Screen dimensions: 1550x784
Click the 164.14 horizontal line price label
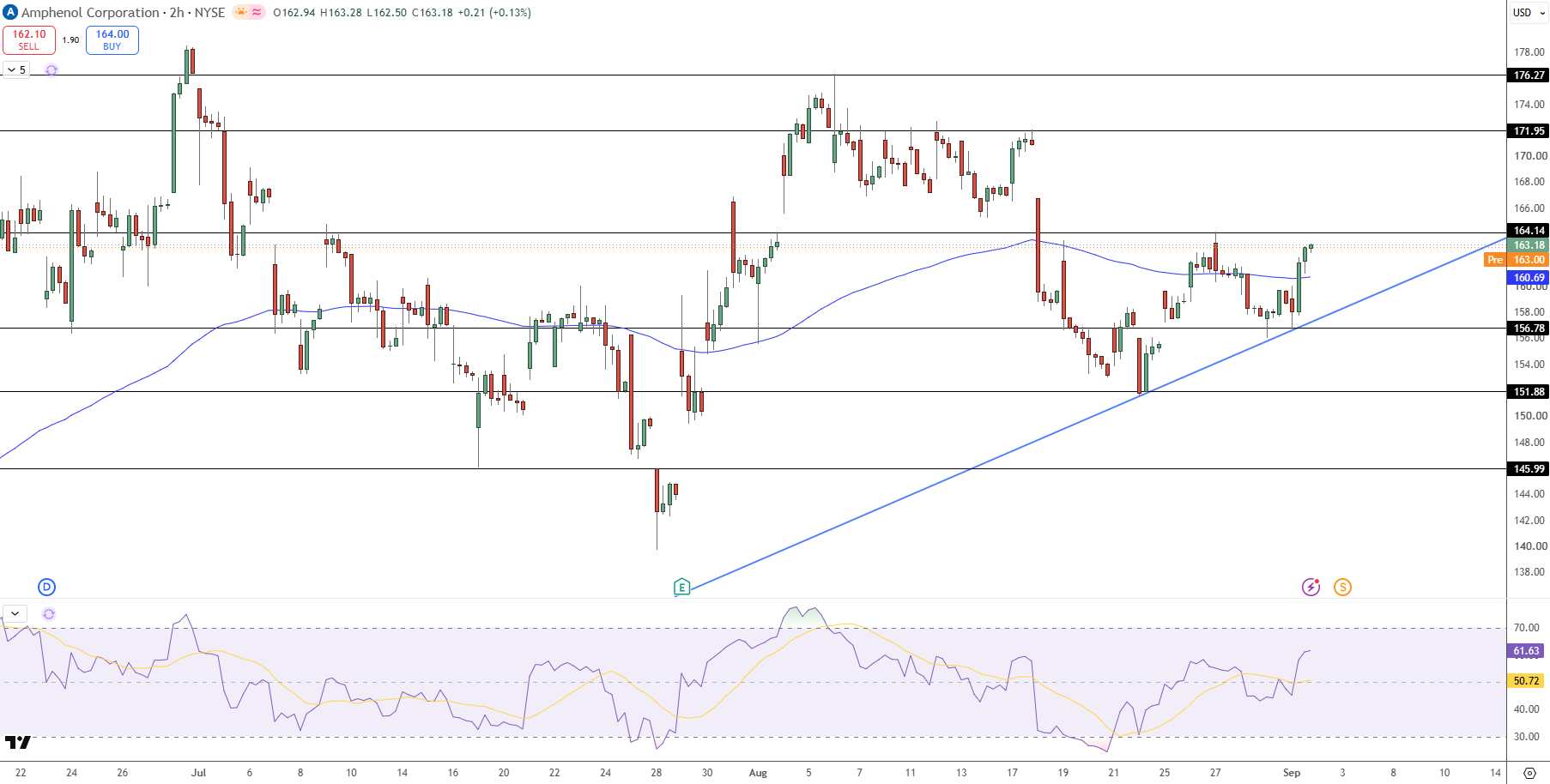(x=1528, y=231)
